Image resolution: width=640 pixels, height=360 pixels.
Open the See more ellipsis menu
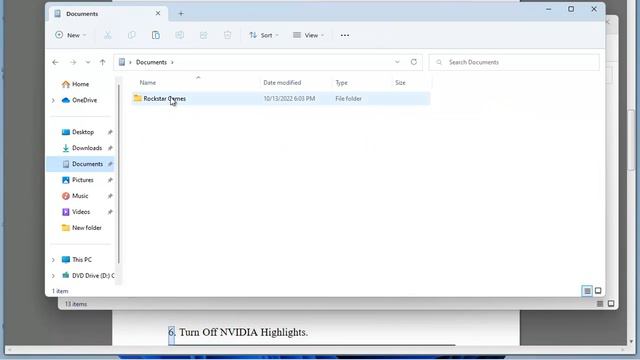345,35
